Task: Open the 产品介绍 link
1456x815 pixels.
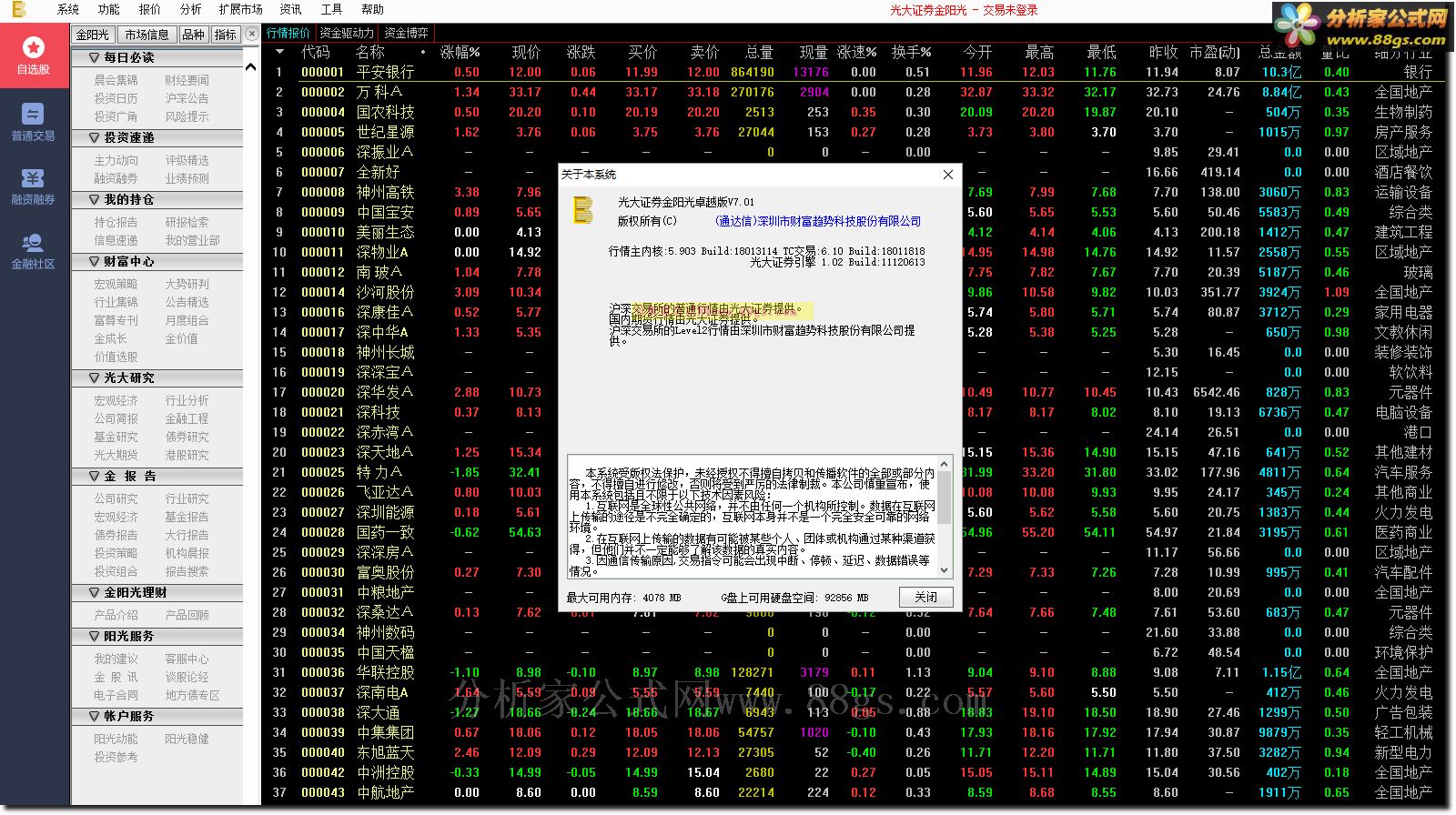Action: pyautogui.click(x=116, y=615)
